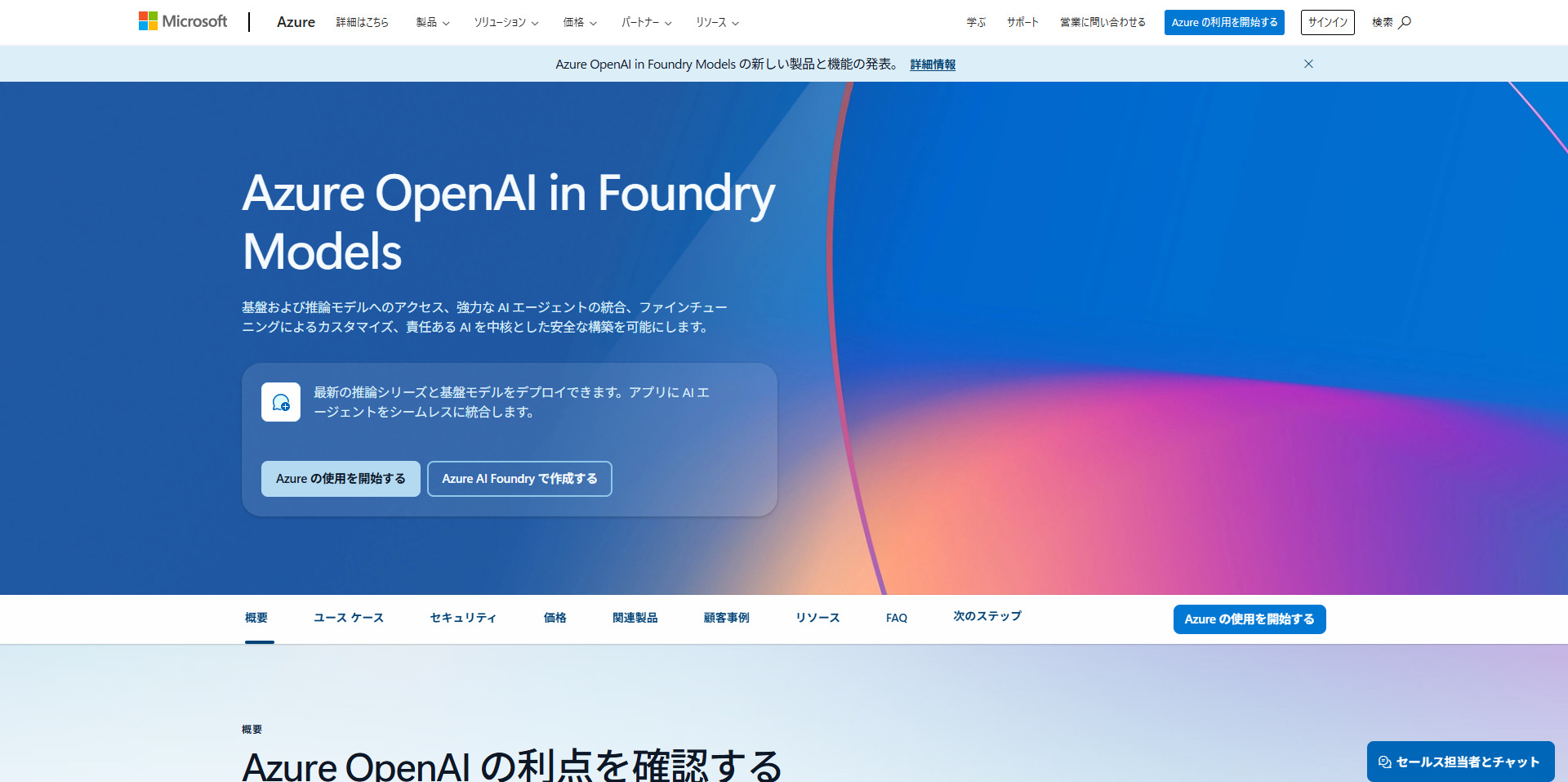Image resolution: width=1568 pixels, height=782 pixels.
Task: Click the Azure brand link in the header
Action: [295, 22]
